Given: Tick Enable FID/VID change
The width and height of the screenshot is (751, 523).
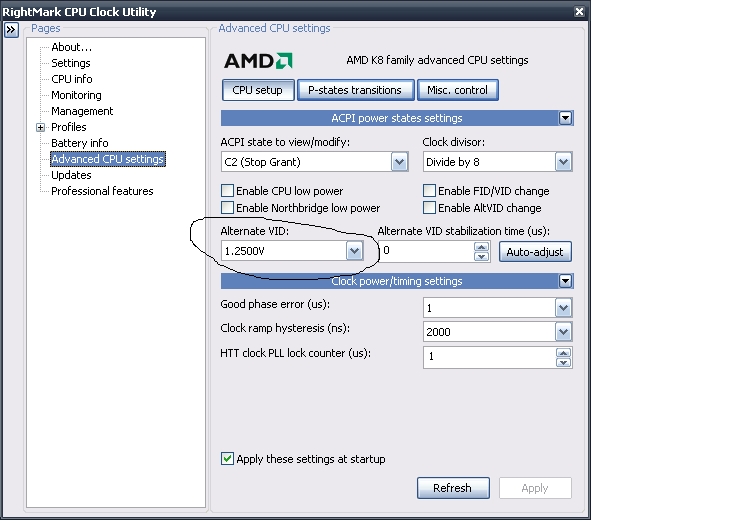Looking at the screenshot, I should pyautogui.click(x=430, y=191).
